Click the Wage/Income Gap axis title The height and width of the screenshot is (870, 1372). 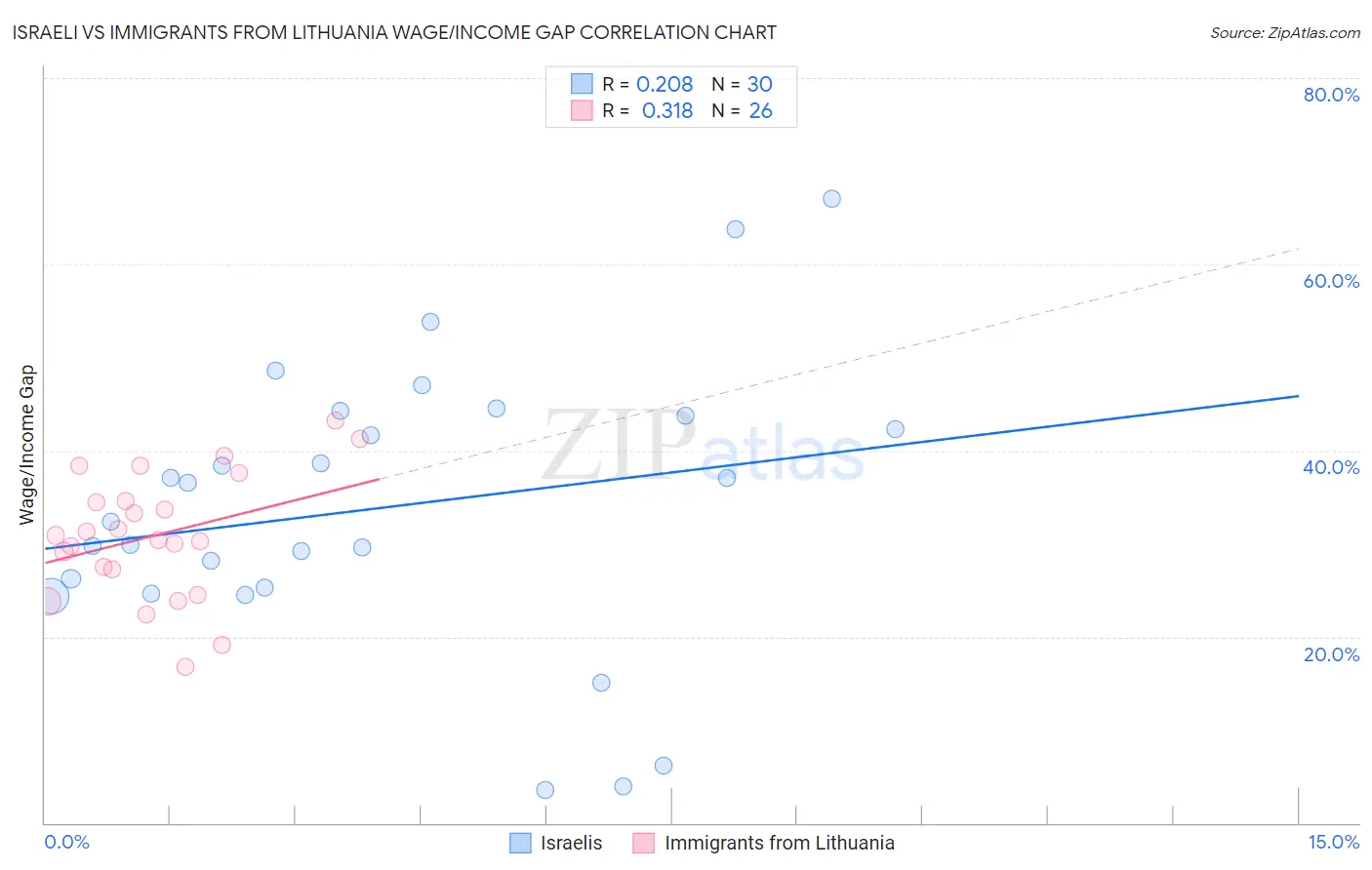tap(27, 445)
